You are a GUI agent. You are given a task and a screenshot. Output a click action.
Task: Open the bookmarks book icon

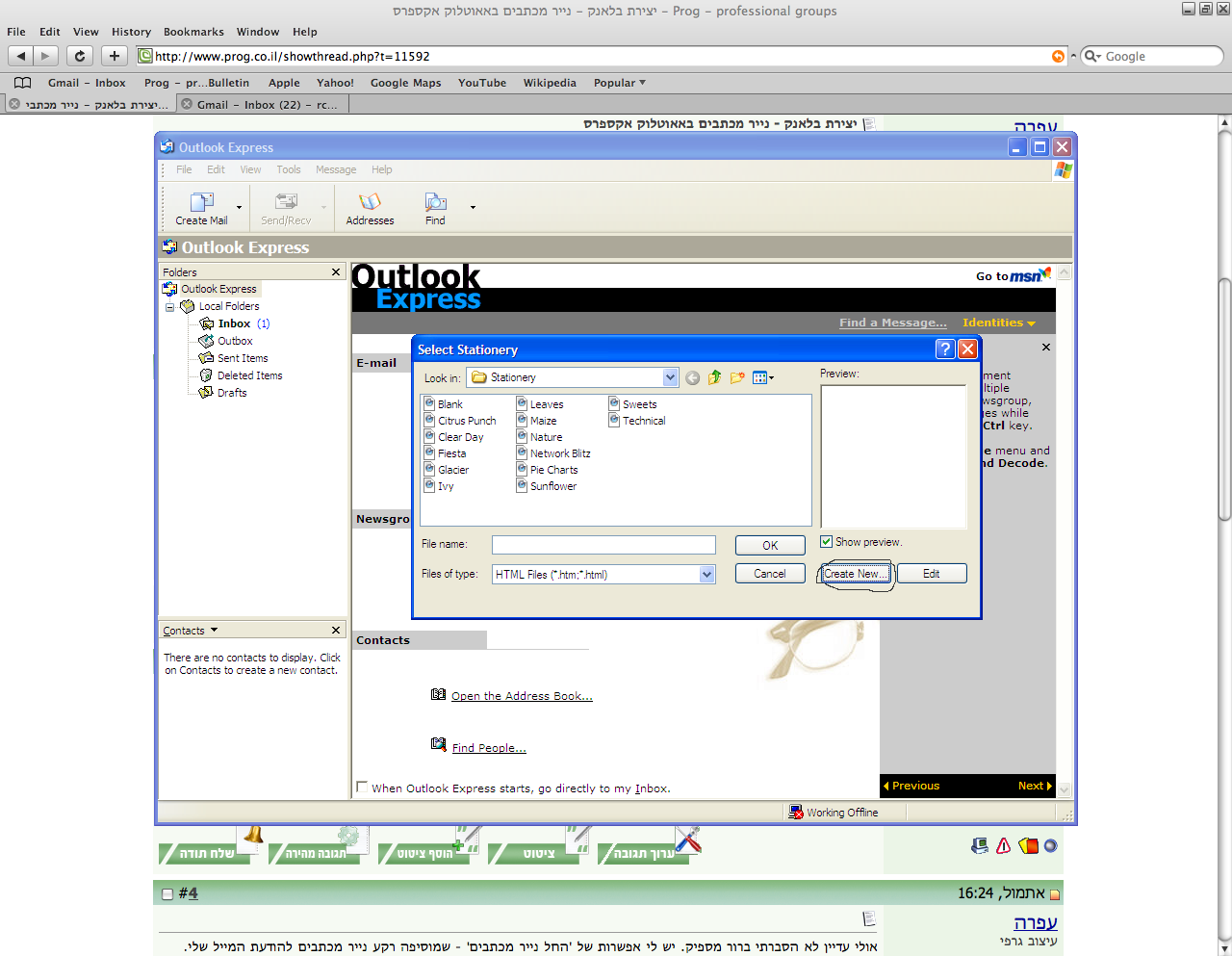22,83
